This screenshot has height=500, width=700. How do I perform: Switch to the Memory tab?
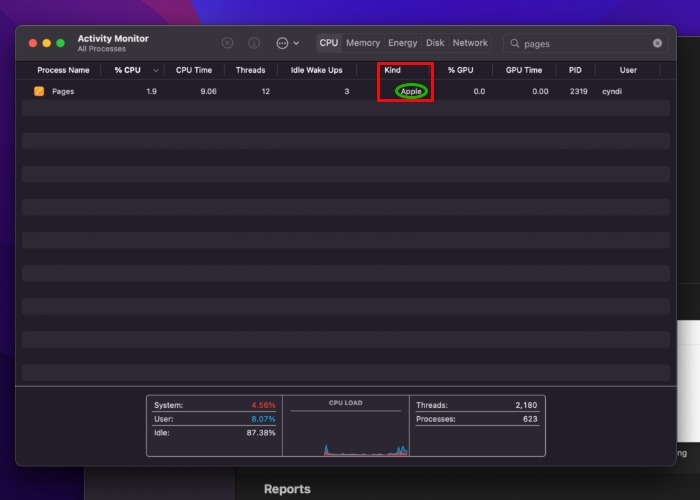363,43
